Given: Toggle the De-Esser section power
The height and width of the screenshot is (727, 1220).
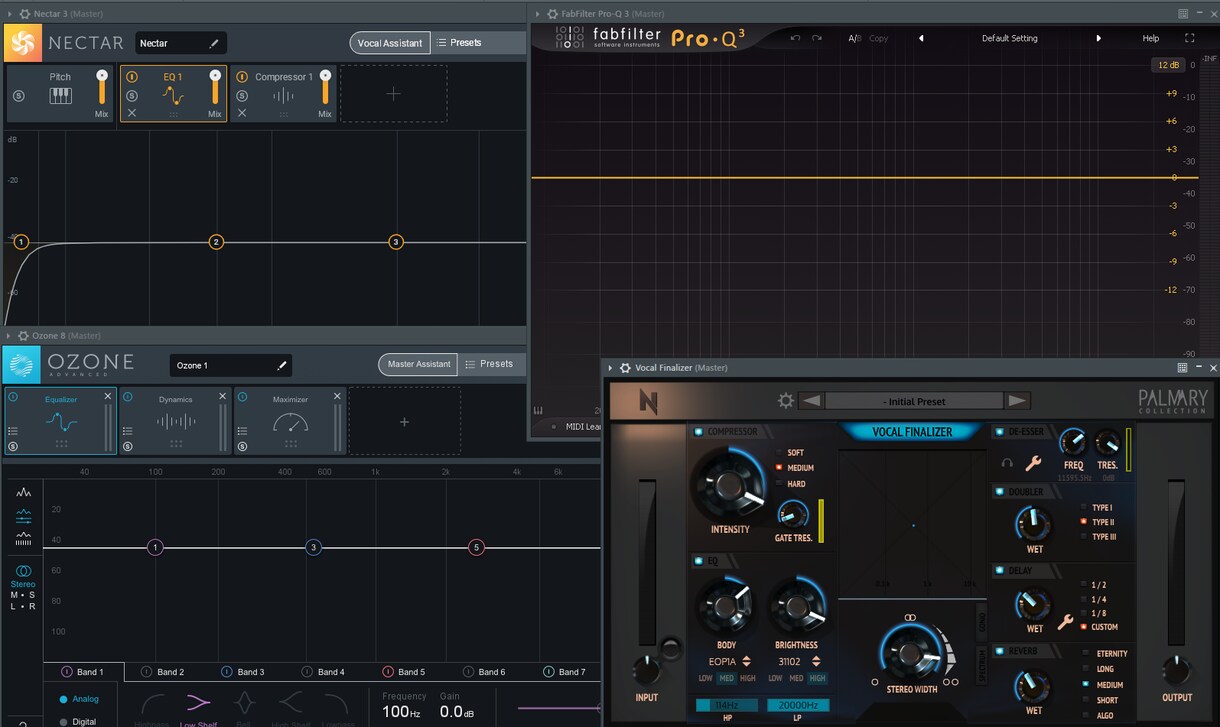Looking at the screenshot, I should [x=999, y=432].
